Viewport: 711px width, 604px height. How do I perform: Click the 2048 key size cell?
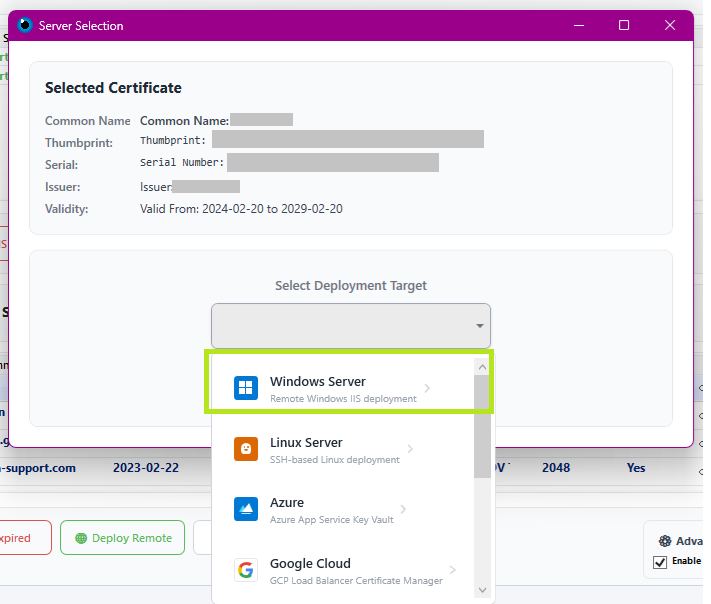(556, 468)
